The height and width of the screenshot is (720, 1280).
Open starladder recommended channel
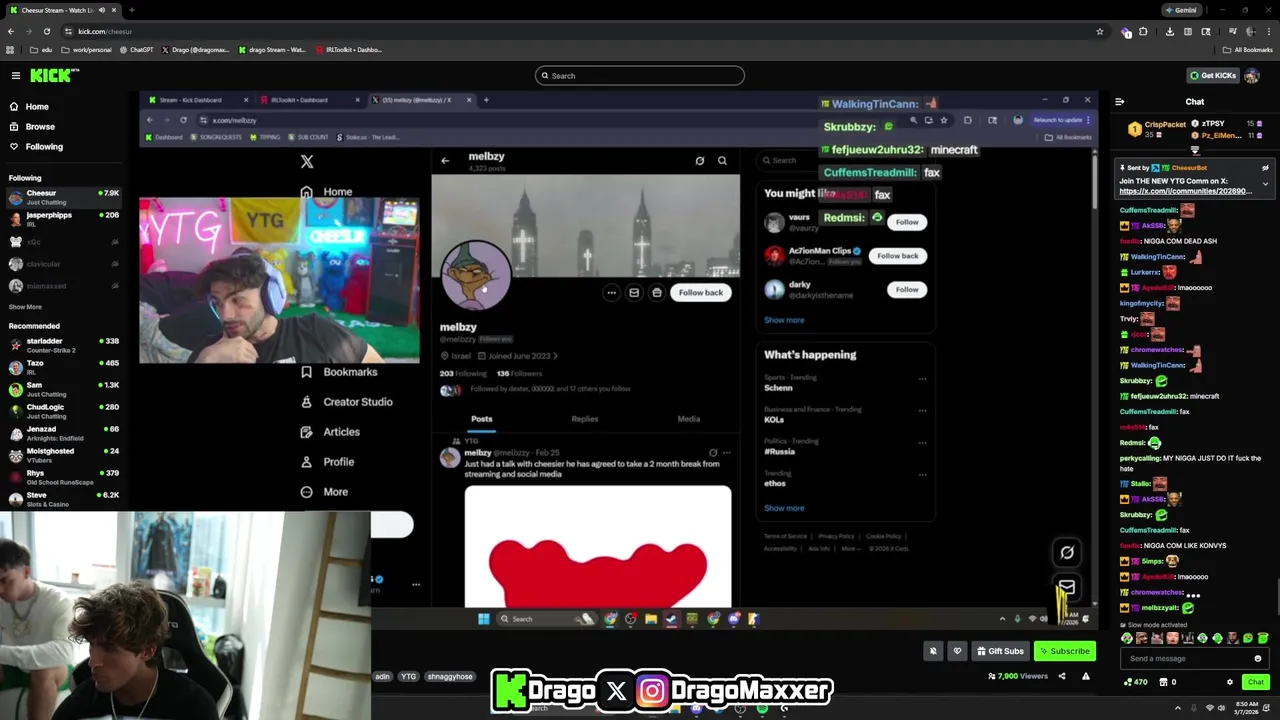tap(64, 346)
